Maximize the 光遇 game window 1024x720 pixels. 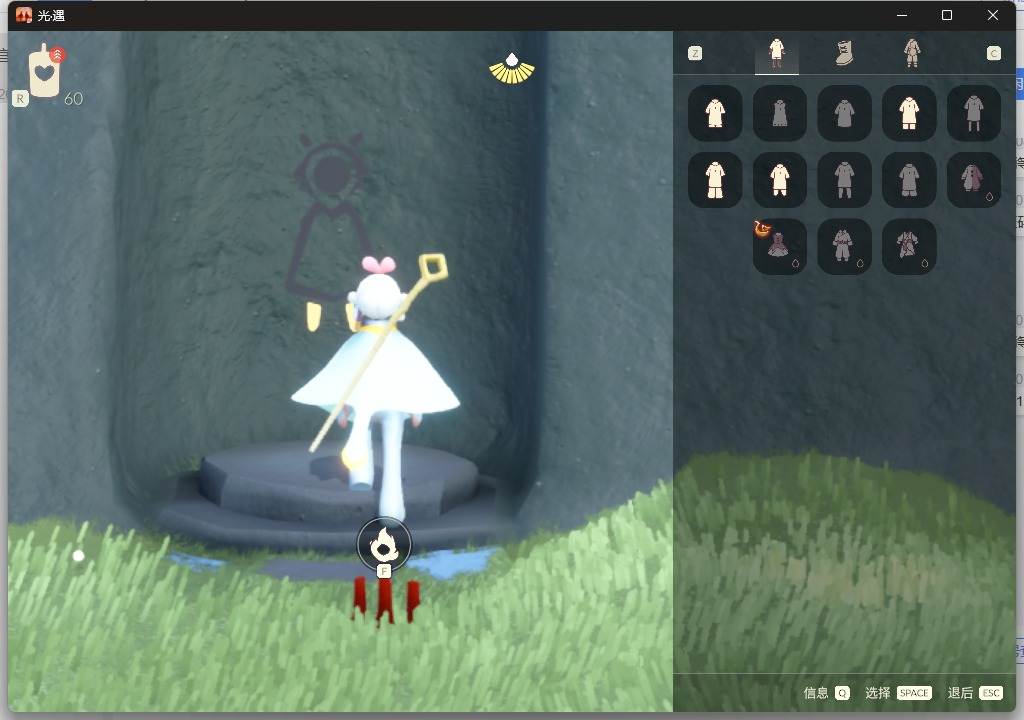click(x=947, y=15)
